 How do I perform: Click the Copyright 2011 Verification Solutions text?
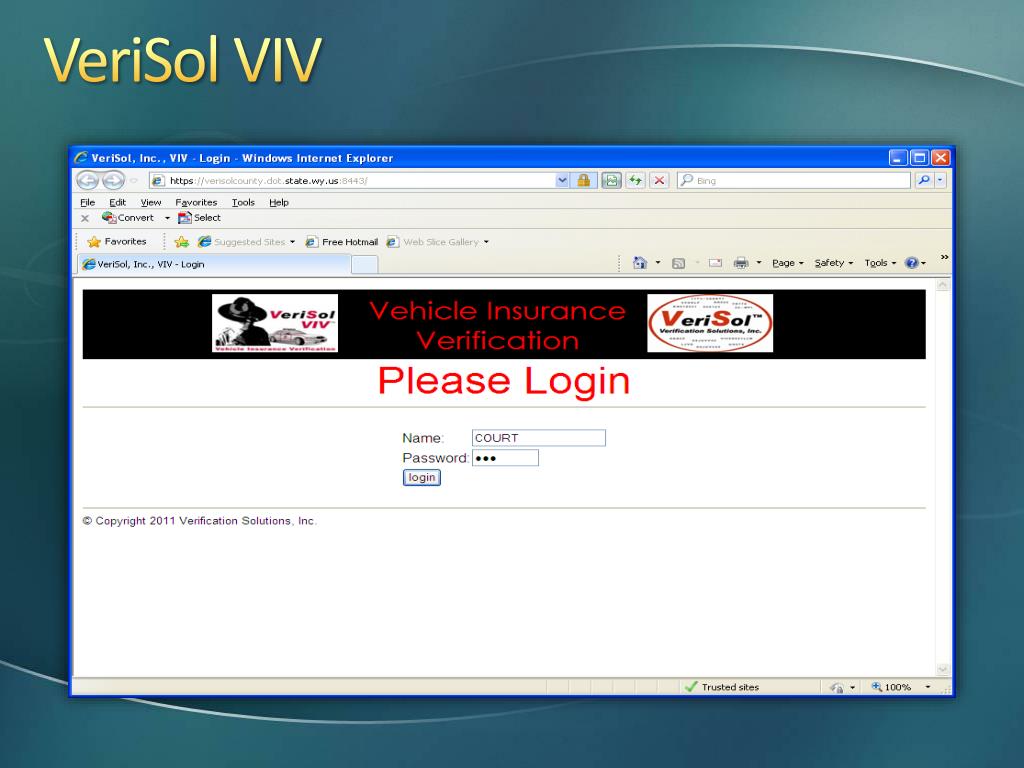[199, 520]
